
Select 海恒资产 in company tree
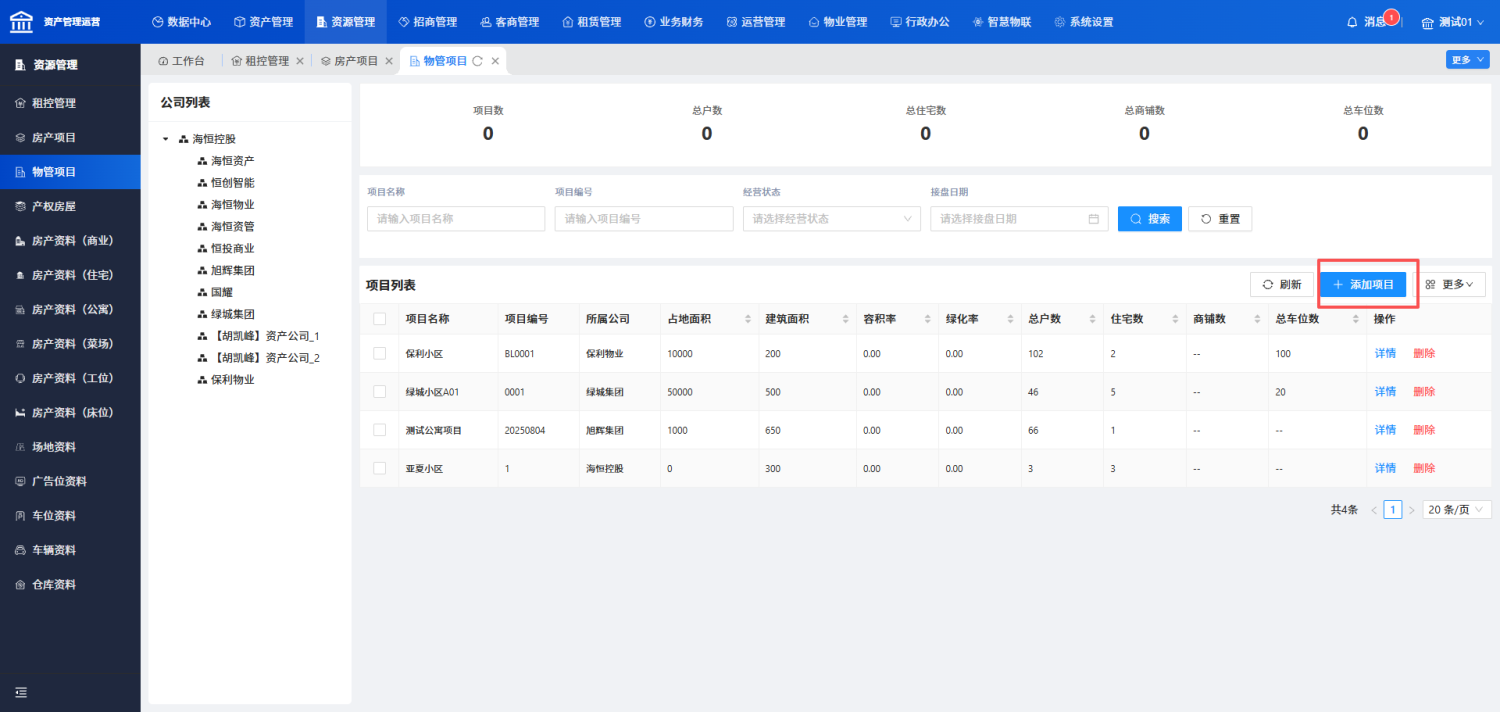(x=232, y=161)
